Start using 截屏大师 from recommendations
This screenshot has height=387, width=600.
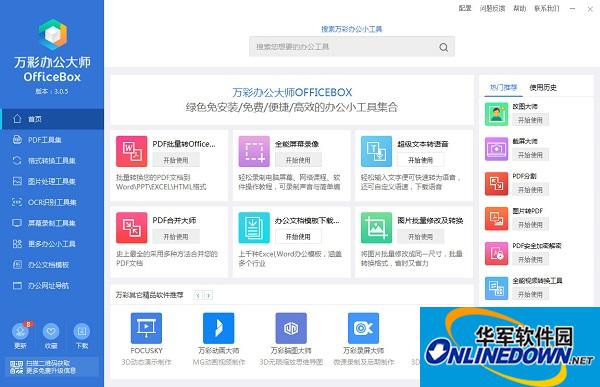pyautogui.click(x=530, y=155)
